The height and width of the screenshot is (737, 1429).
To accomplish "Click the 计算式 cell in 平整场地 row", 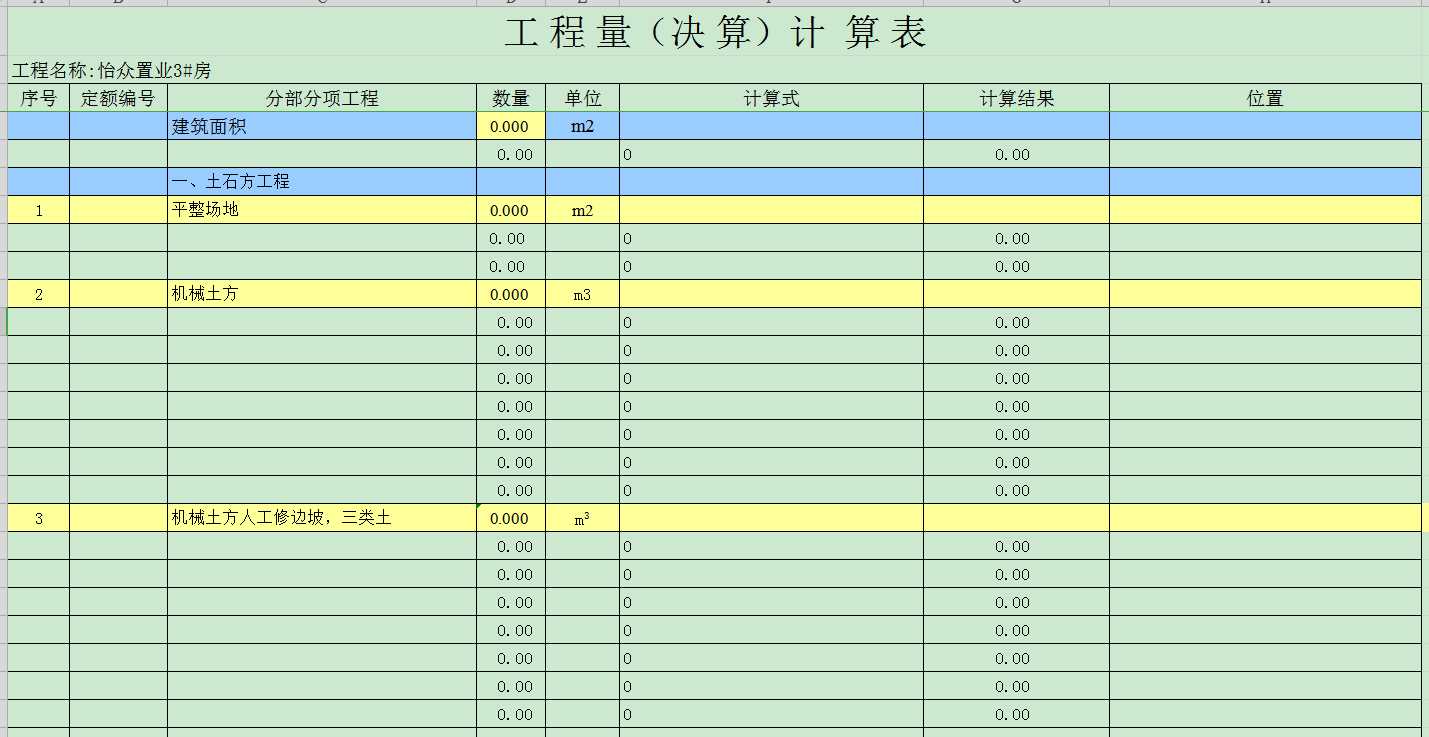I will click(x=771, y=210).
